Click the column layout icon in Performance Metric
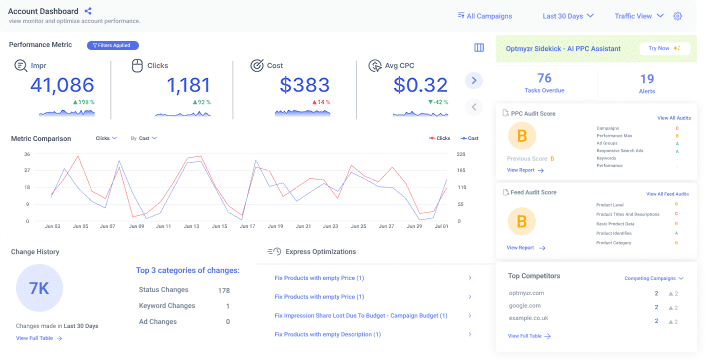709x364 pixels. pyautogui.click(x=479, y=47)
